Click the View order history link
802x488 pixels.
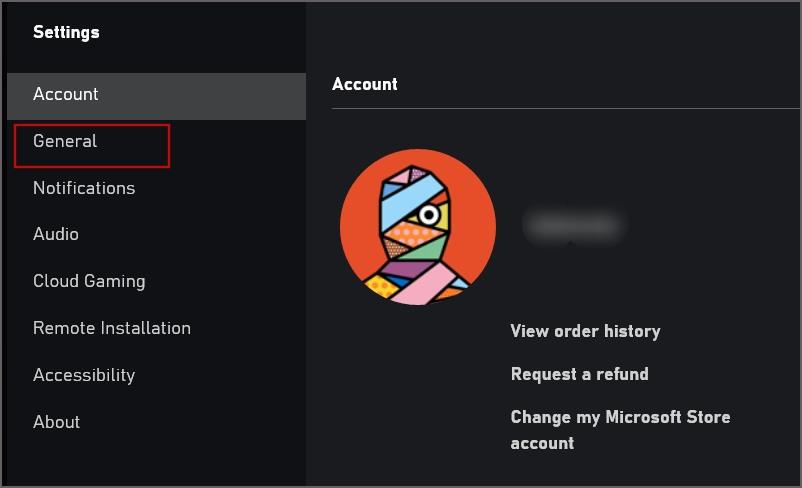[x=585, y=331]
